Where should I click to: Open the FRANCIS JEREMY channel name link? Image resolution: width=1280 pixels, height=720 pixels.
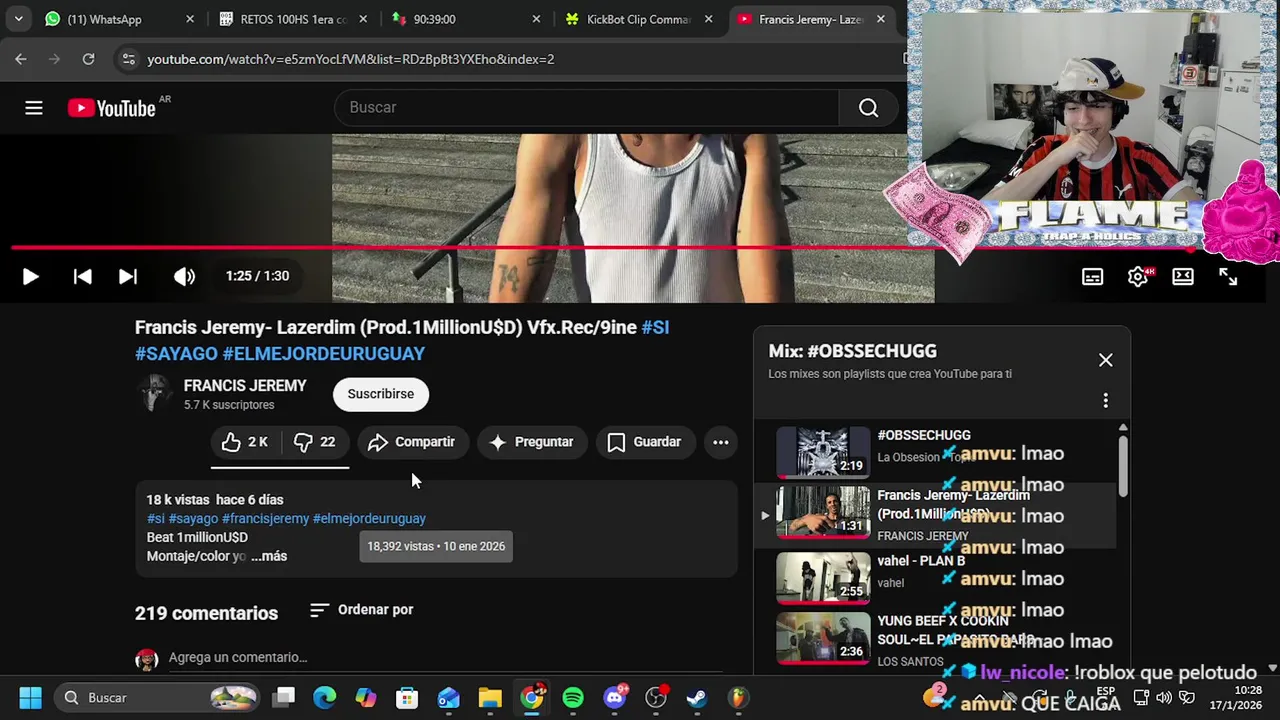(x=245, y=386)
